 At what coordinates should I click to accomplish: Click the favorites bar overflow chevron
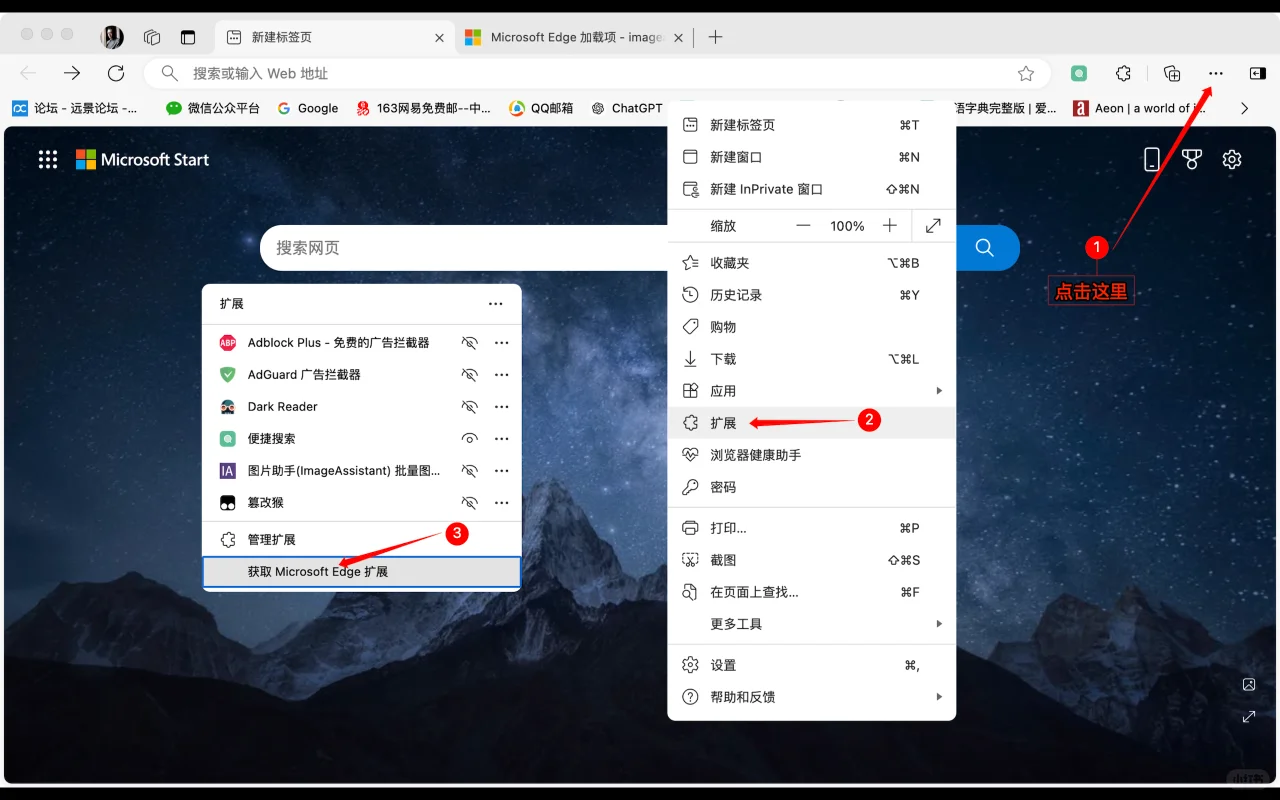click(1243, 108)
